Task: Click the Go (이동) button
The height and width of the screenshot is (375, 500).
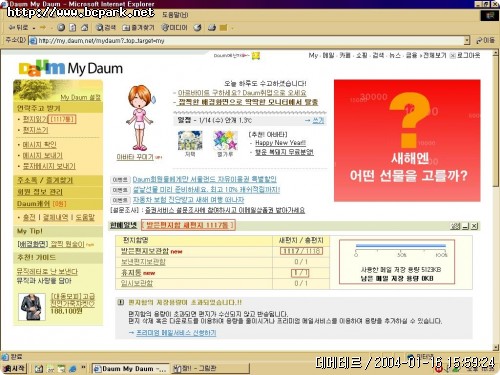Action: pyautogui.click(x=485, y=41)
